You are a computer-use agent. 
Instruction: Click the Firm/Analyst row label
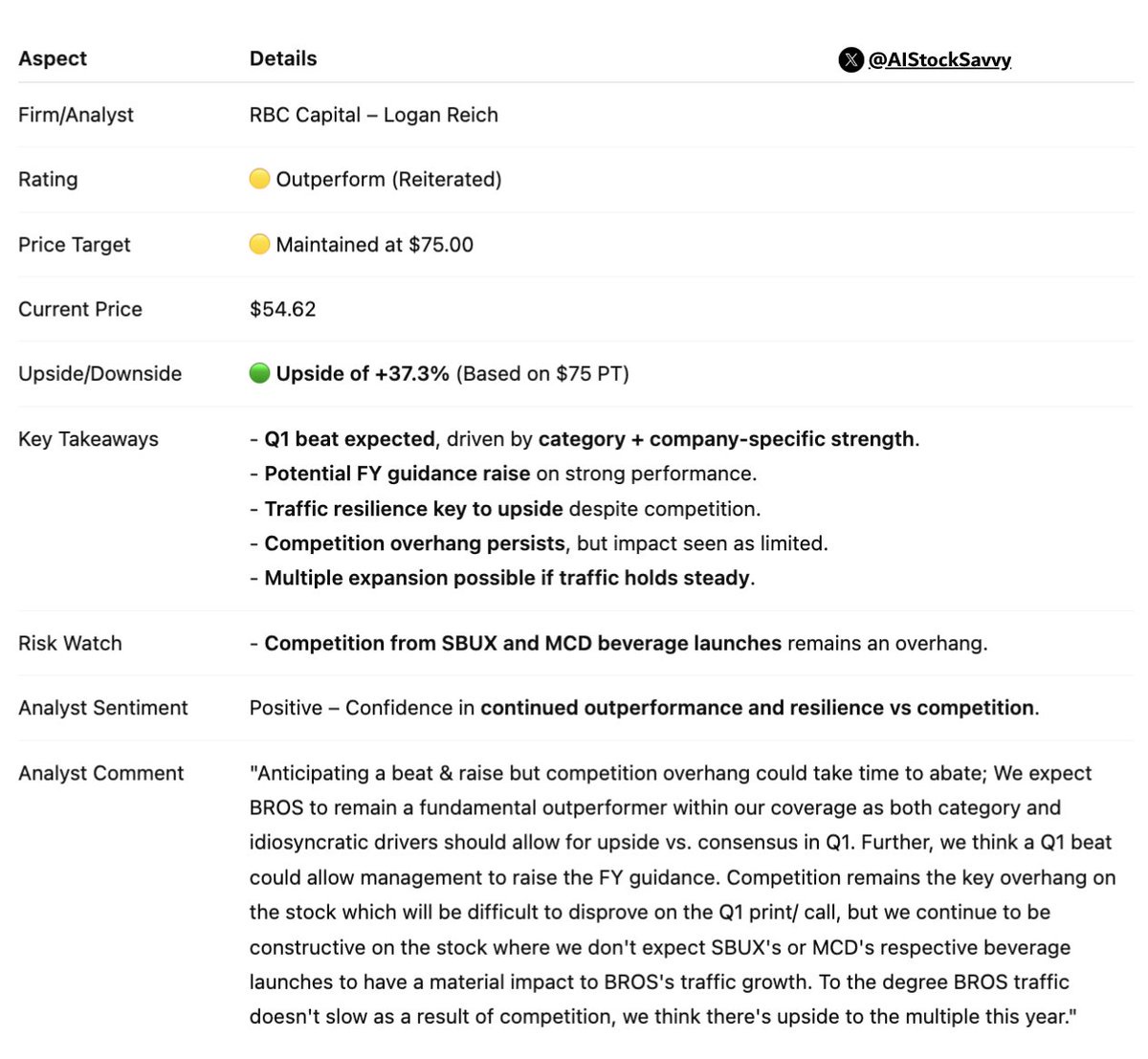(76, 115)
